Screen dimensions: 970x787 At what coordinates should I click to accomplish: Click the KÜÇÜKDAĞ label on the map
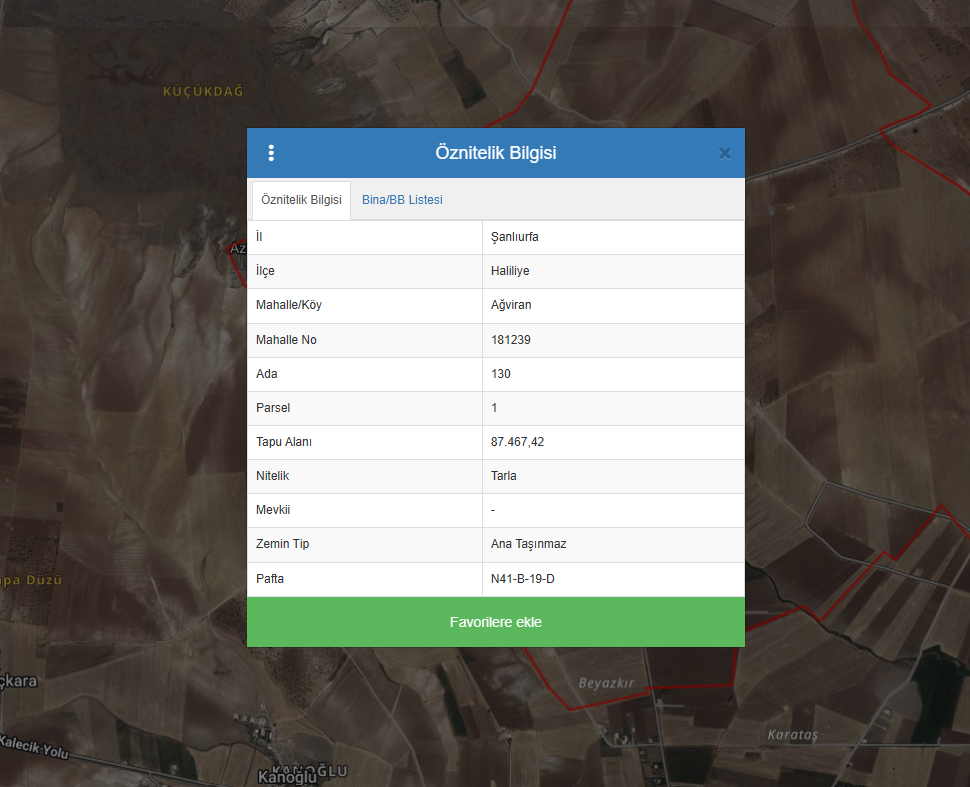coord(203,92)
